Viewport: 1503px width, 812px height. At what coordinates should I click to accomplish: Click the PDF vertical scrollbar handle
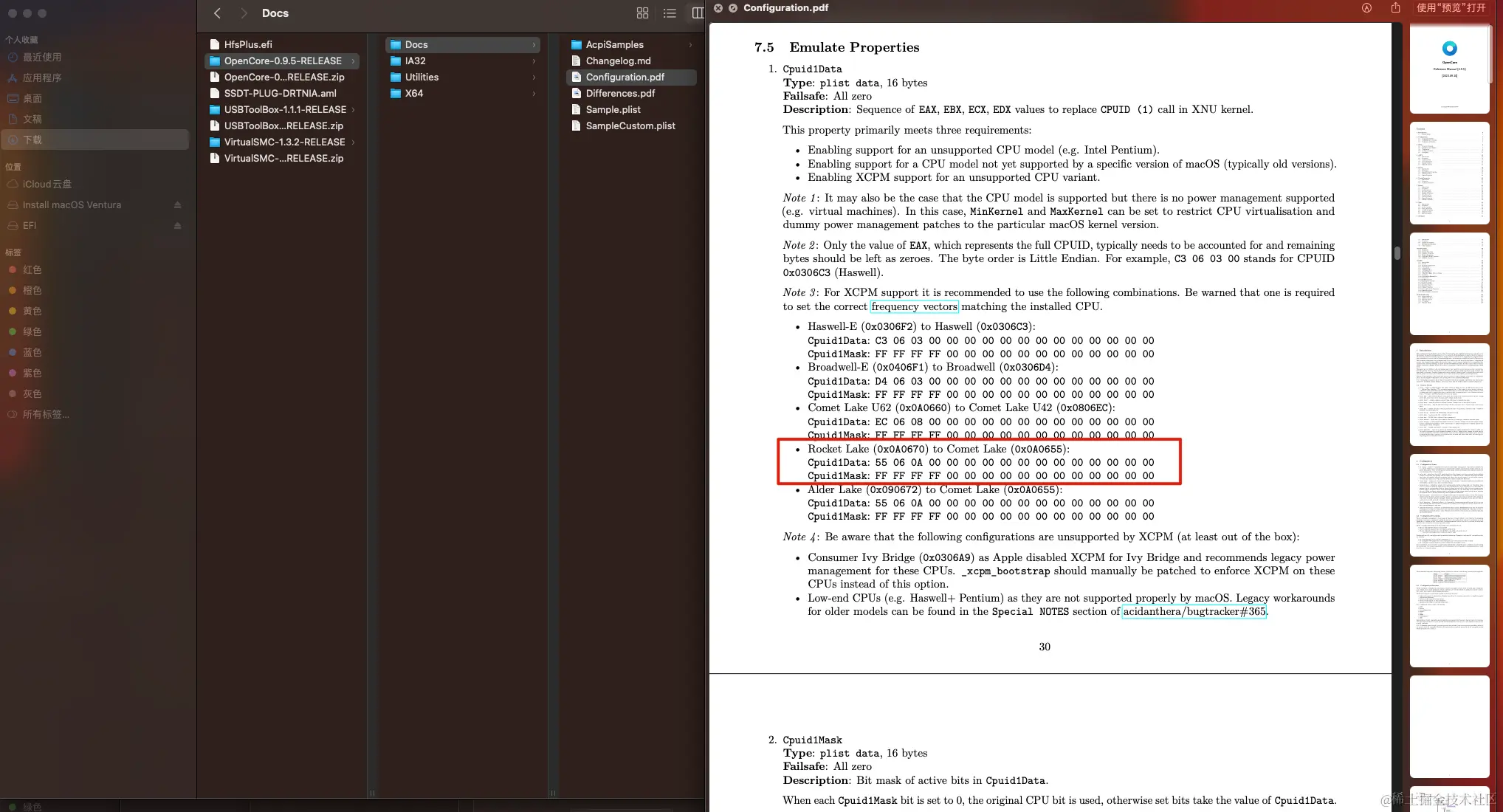pos(1397,253)
